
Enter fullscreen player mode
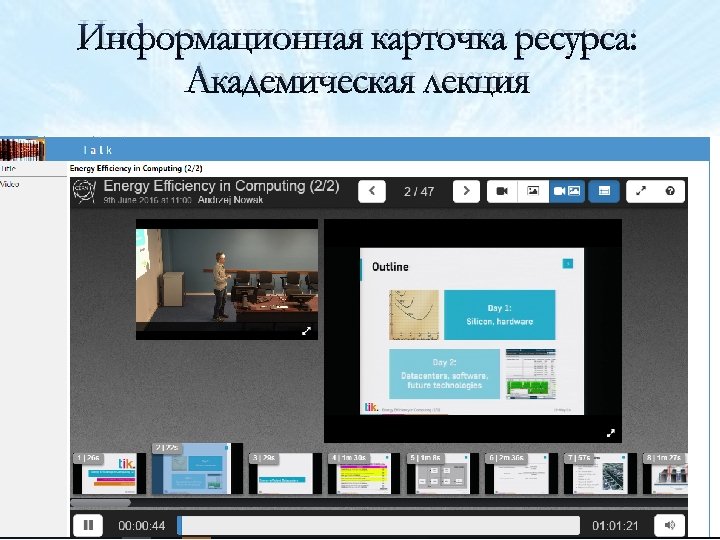tap(641, 191)
